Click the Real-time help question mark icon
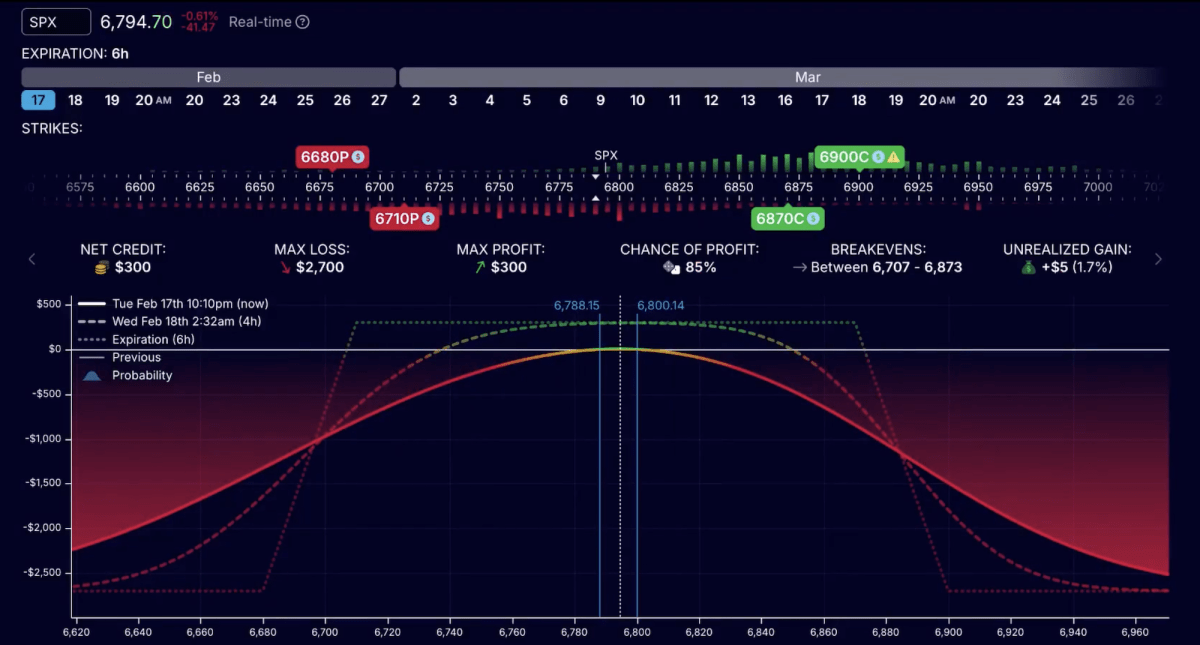This screenshot has height=645, width=1200. [x=302, y=21]
